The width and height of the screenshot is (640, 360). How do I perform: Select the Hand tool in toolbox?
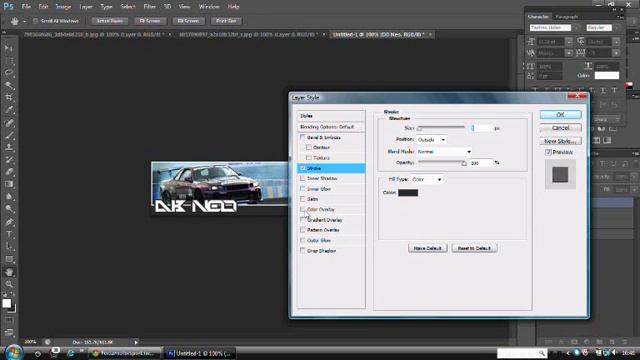[x=9, y=272]
